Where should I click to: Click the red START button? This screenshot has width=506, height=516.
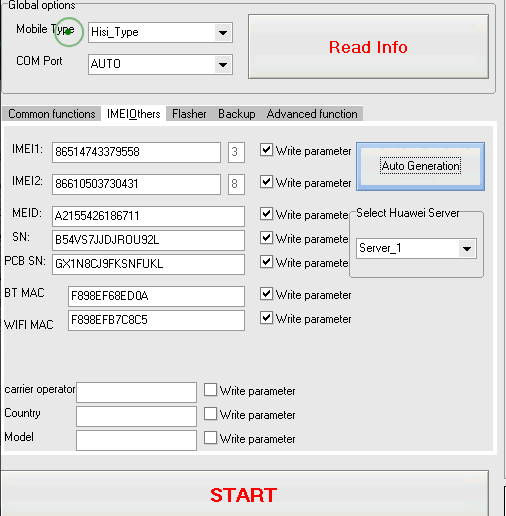[244, 494]
